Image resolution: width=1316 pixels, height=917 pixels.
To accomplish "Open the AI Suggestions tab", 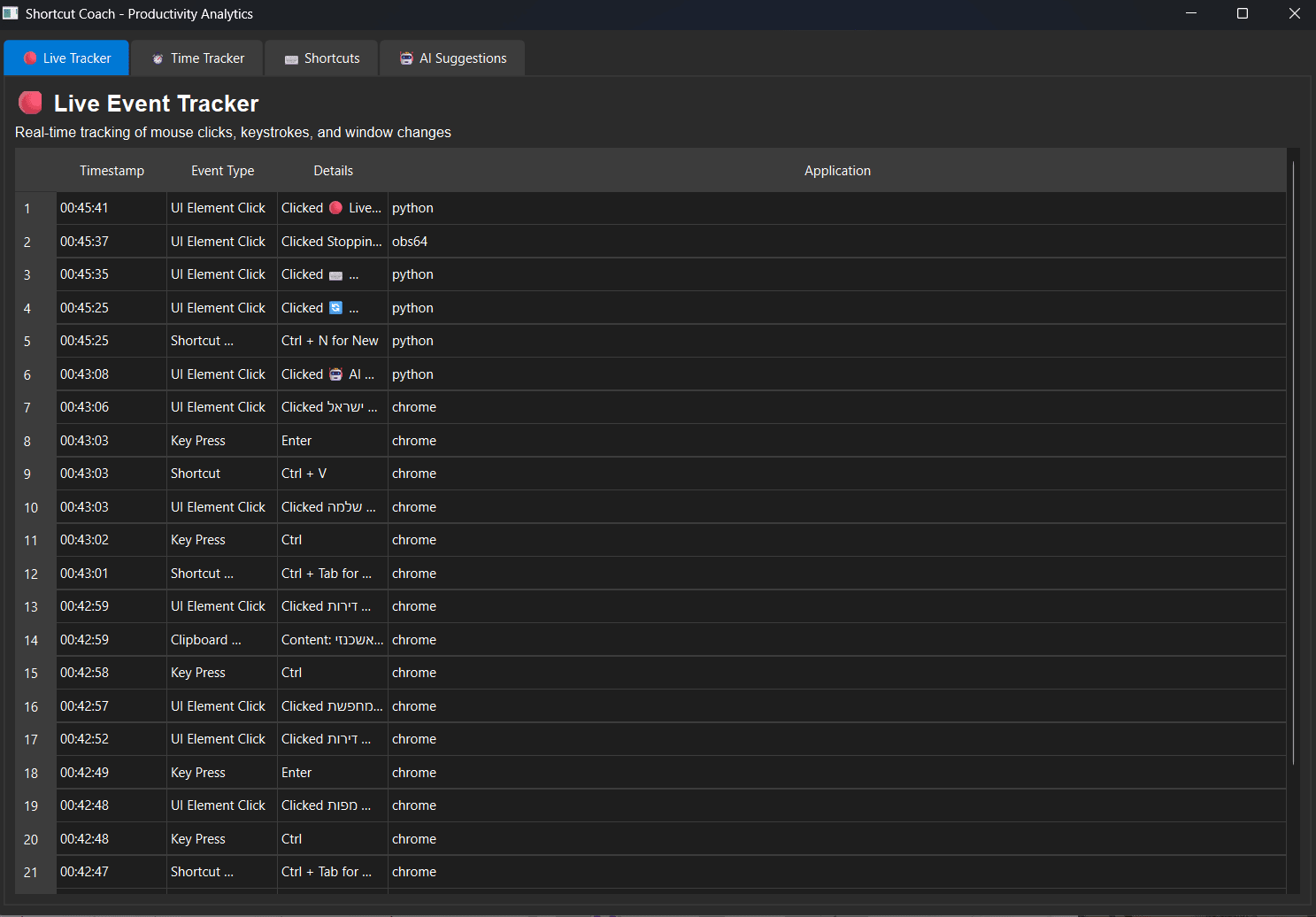I will click(452, 58).
